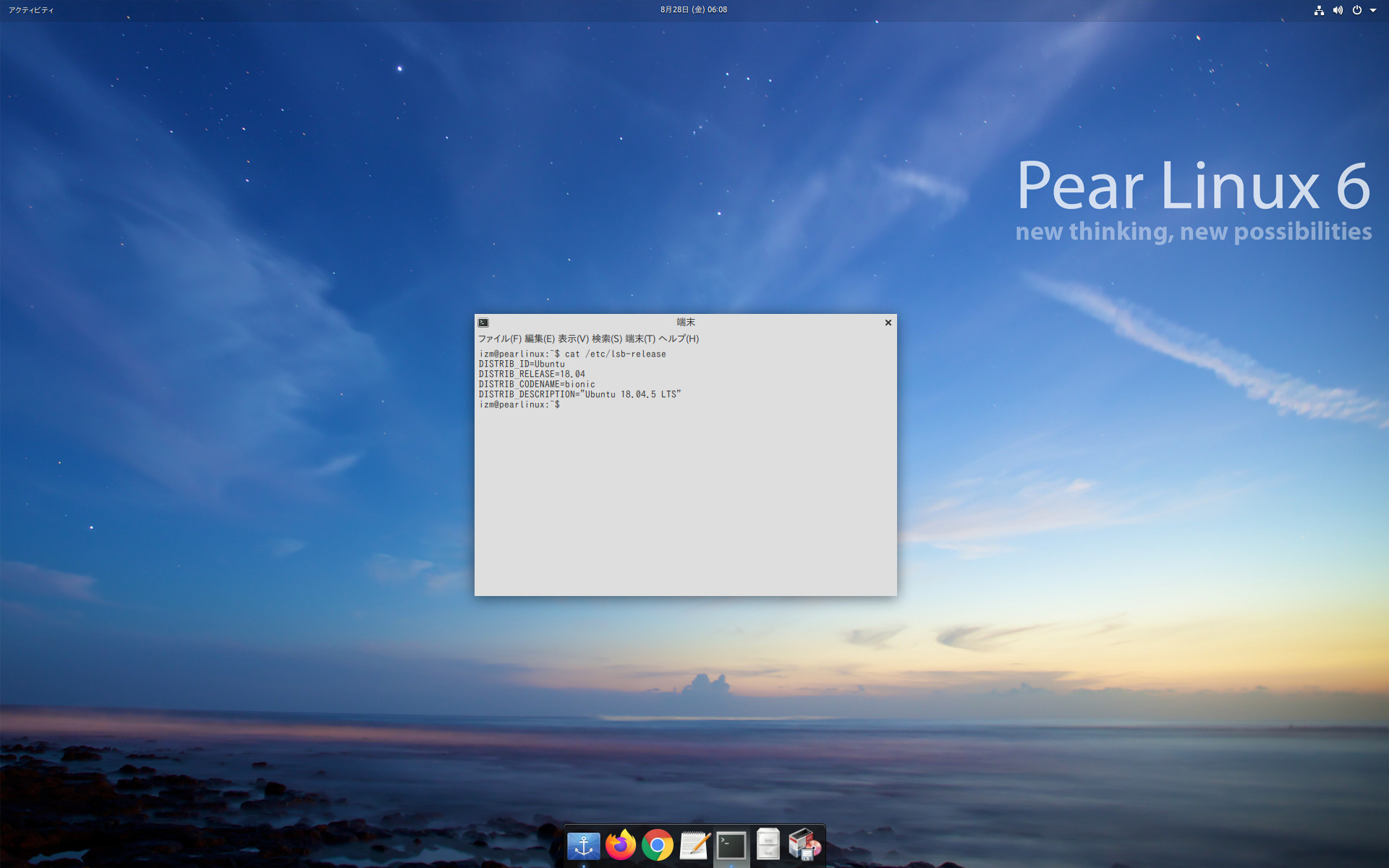This screenshot has width=1389, height=868.
Task: Launch Google Chrome from the dock
Action: (x=658, y=845)
